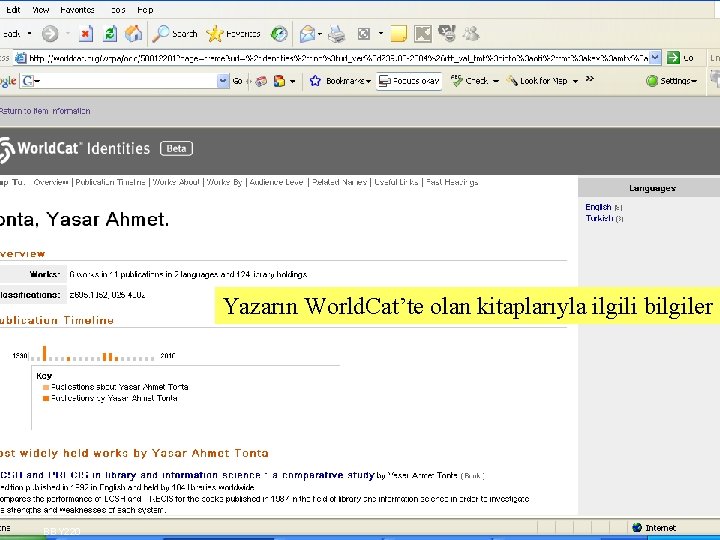
Task: Open Favorites star toolbar button
Action: point(233,34)
